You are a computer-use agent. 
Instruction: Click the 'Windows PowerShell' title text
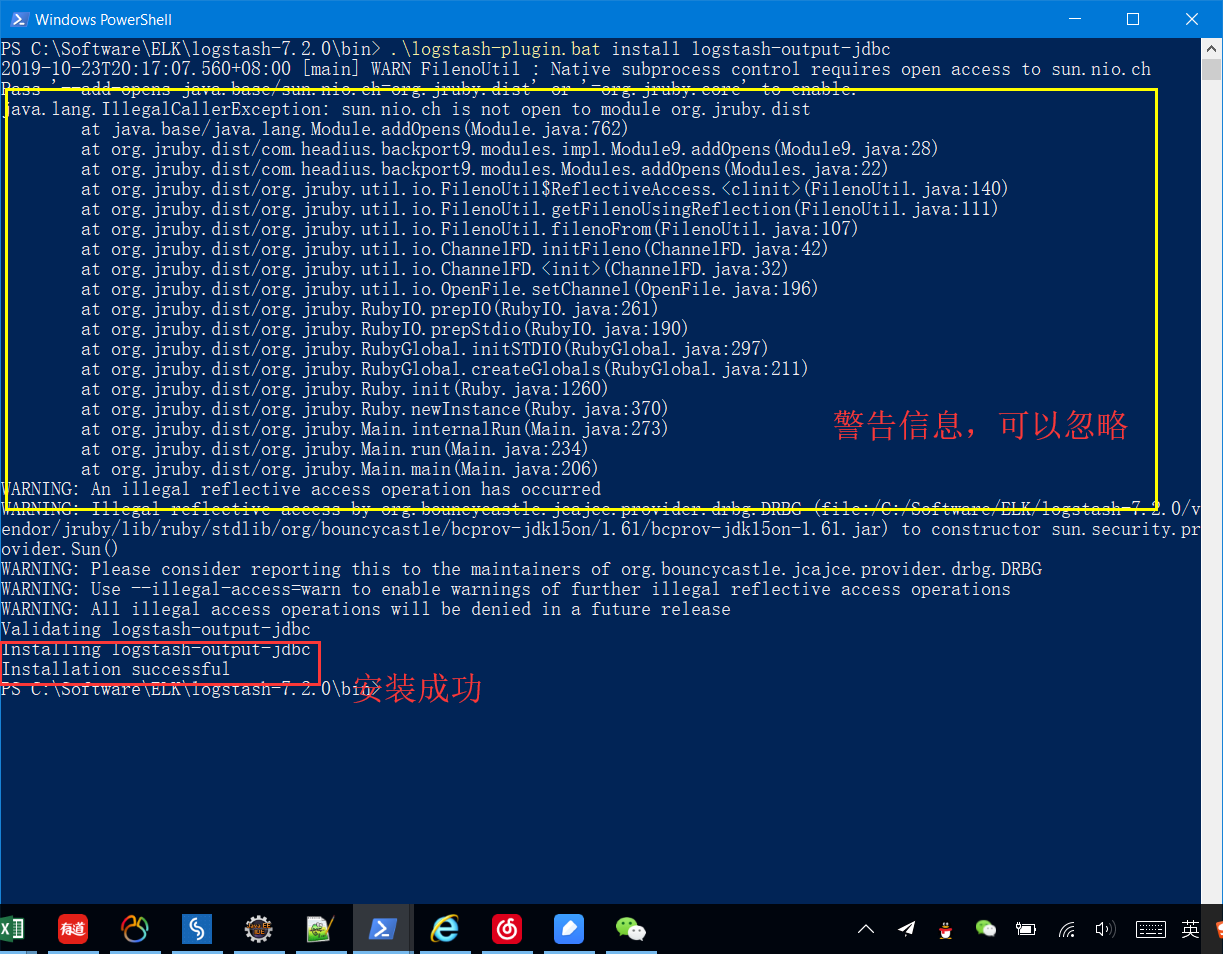pos(103,19)
